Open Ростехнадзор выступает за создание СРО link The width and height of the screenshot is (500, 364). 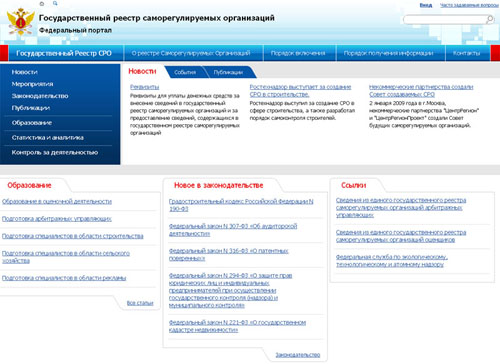coord(300,91)
